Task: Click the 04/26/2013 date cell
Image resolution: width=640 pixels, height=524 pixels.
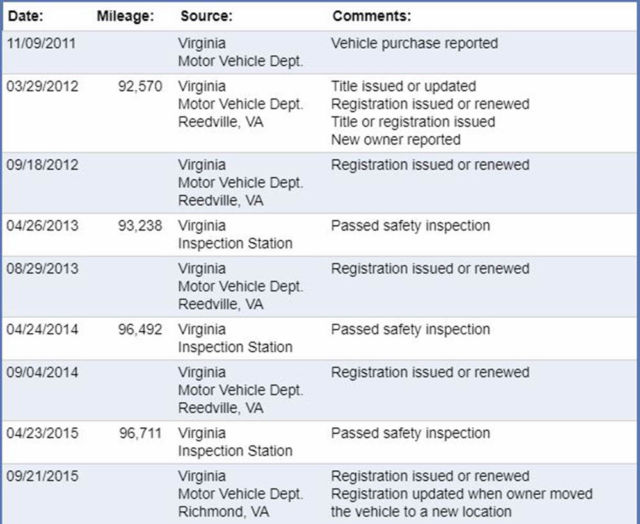Action: pos(42,226)
